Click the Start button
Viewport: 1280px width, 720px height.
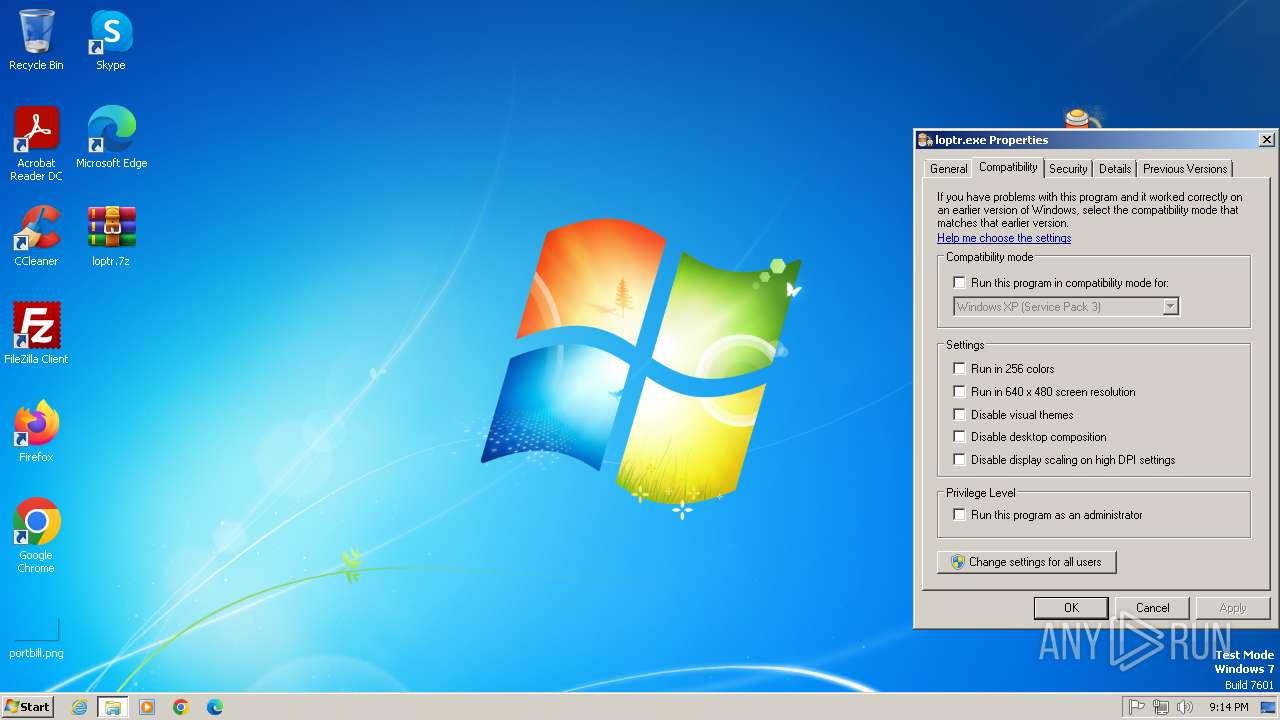tap(27, 707)
